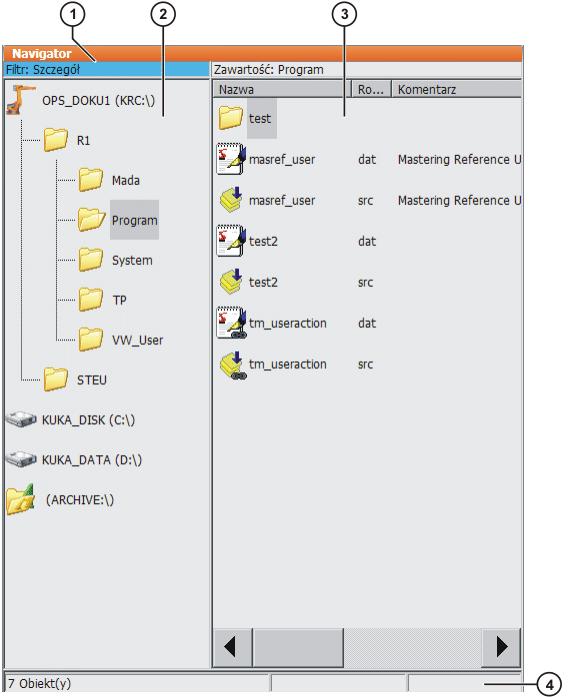570x697 pixels.
Task: Click the test2 src module icon
Action: 231,281
